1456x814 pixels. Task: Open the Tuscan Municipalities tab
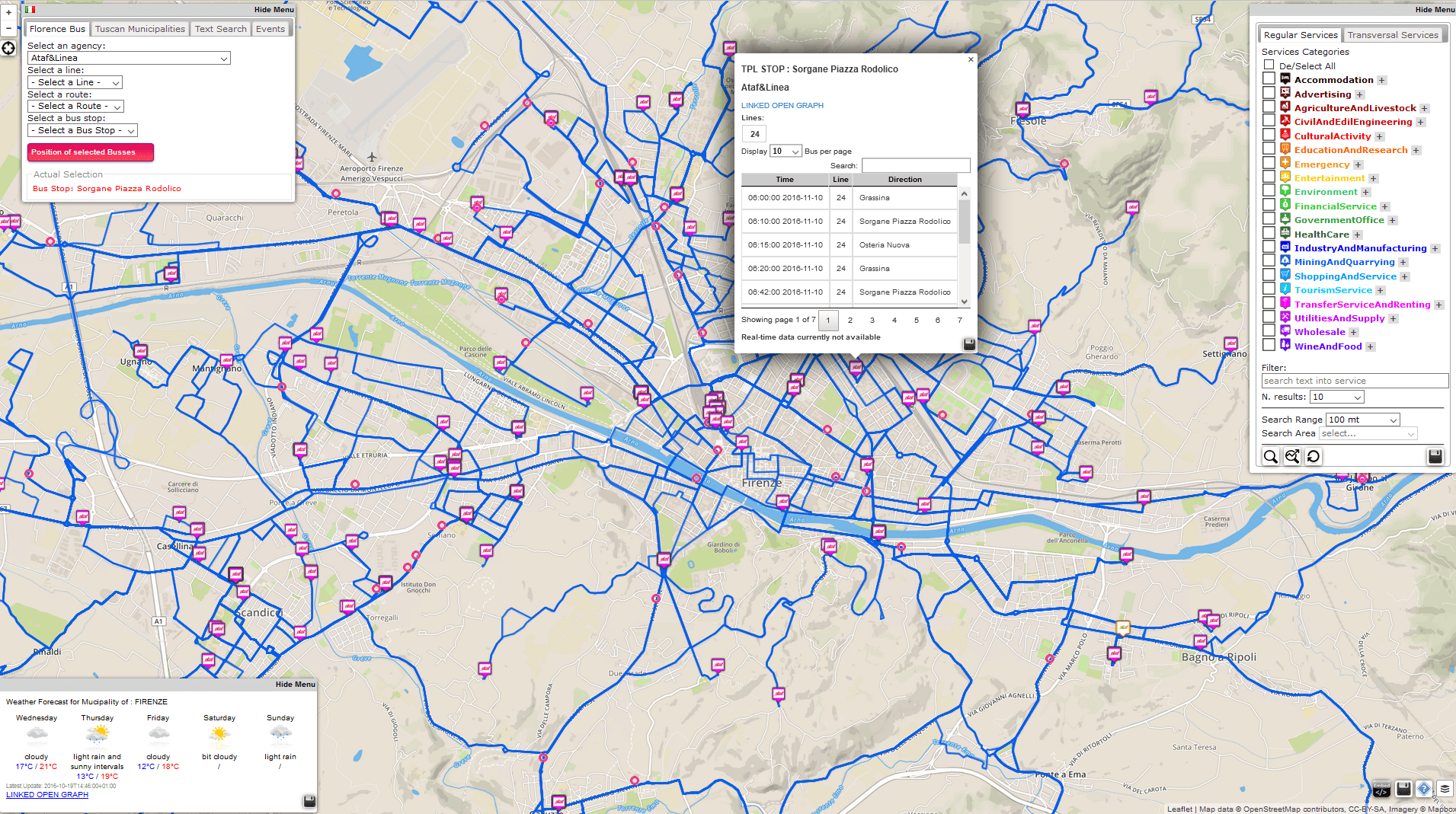tap(139, 28)
